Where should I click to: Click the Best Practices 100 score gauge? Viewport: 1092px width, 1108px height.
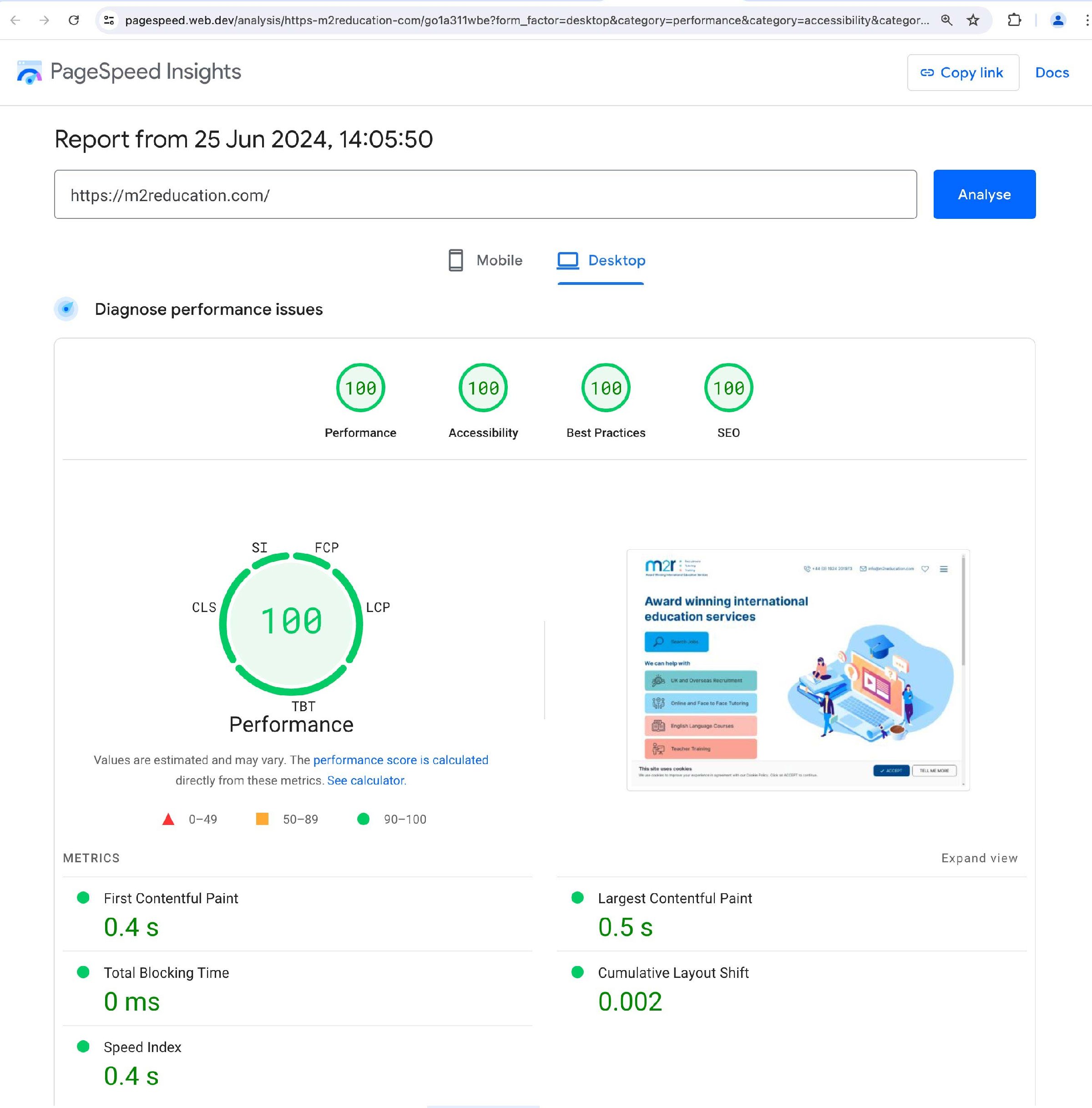pos(606,388)
